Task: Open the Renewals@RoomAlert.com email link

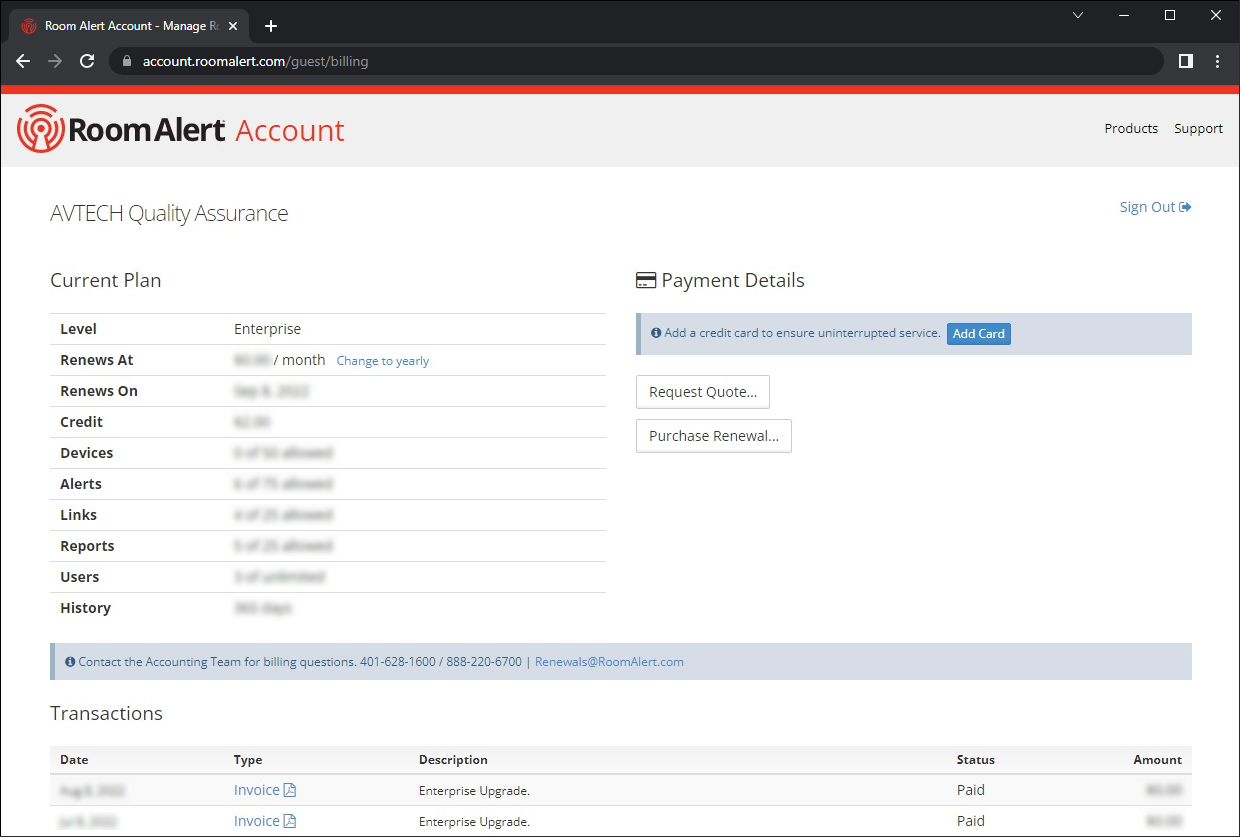Action: click(609, 662)
